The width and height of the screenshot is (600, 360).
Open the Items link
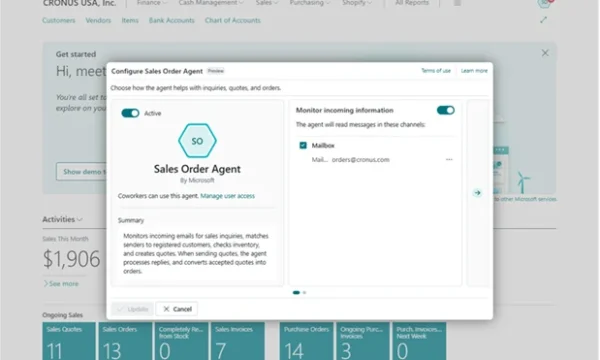click(130, 20)
